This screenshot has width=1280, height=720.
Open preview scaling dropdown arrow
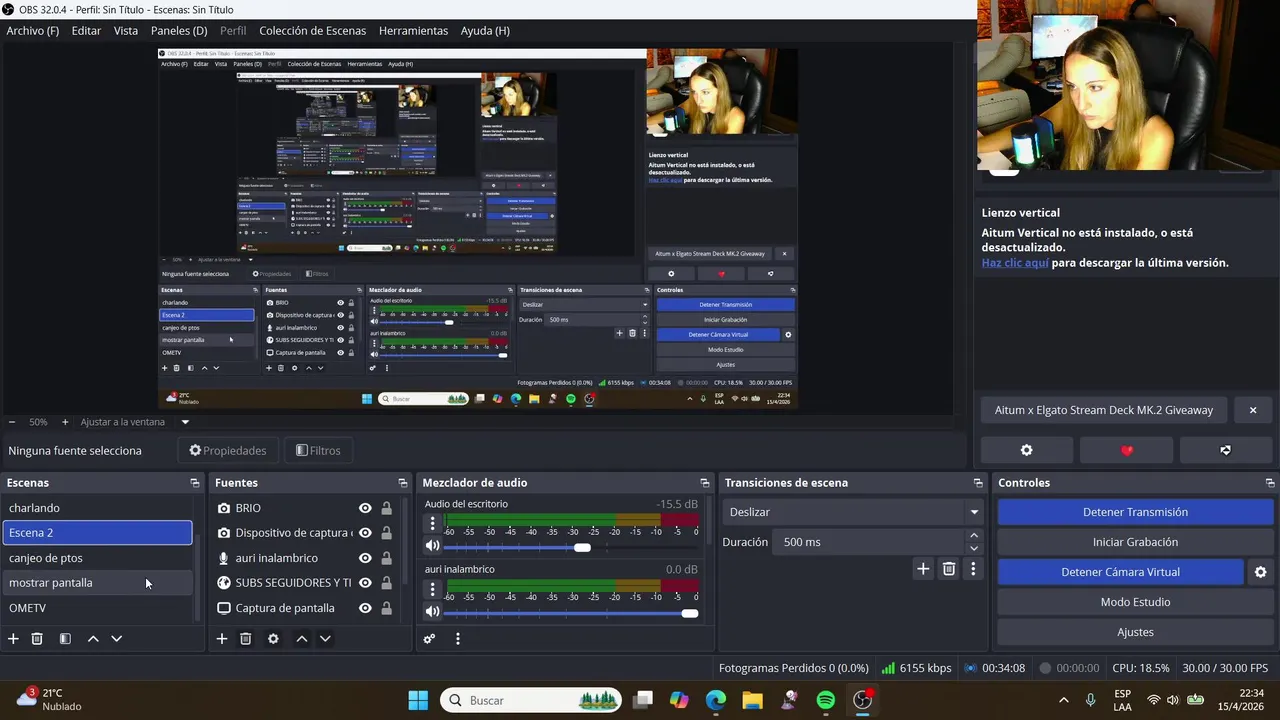[185, 422]
